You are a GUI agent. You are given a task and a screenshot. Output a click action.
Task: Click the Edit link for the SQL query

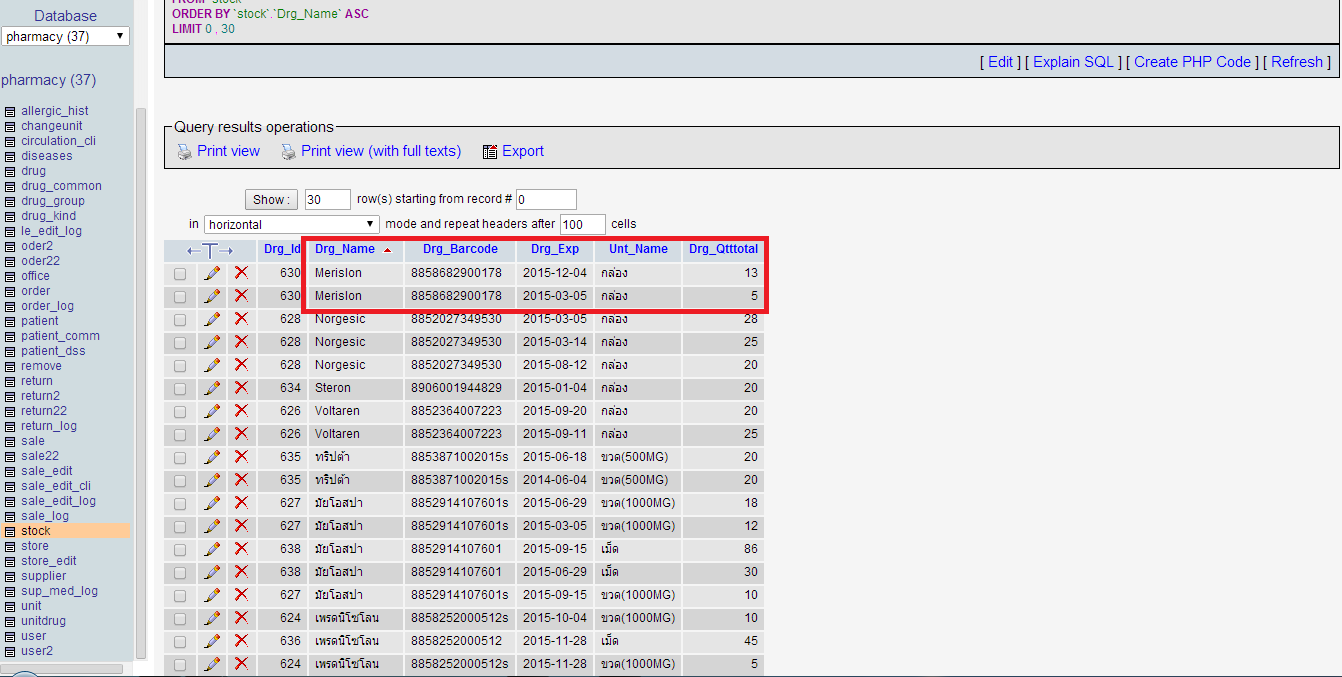(1000, 62)
